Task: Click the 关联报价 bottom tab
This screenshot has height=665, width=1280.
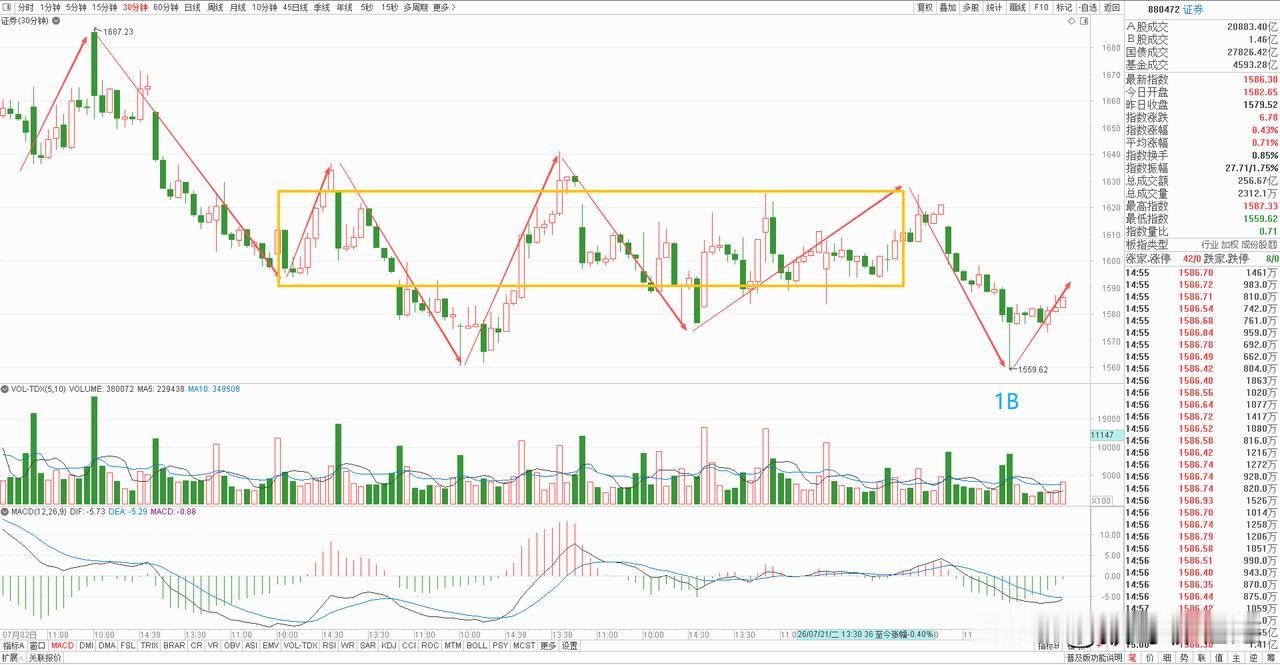Action: 43,658
